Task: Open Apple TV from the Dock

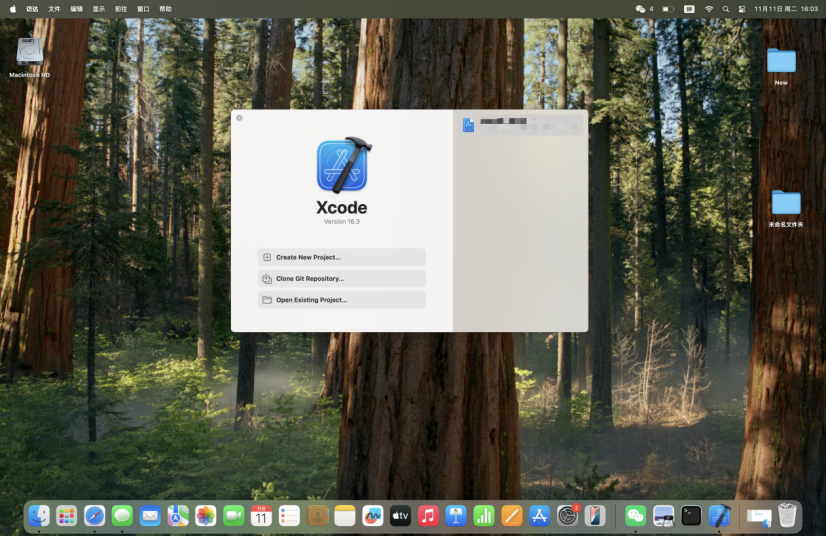Action: coord(400,516)
